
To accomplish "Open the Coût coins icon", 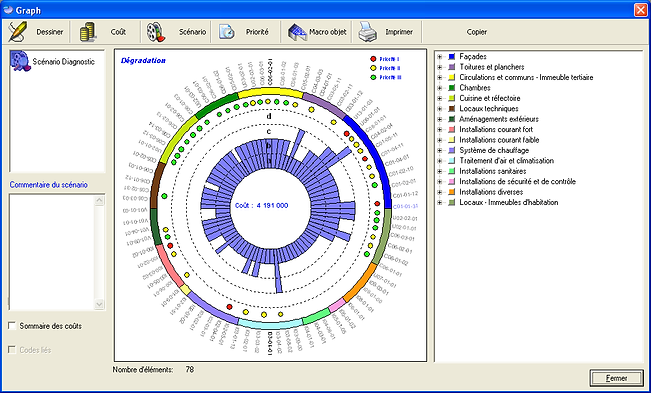I will point(88,32).
